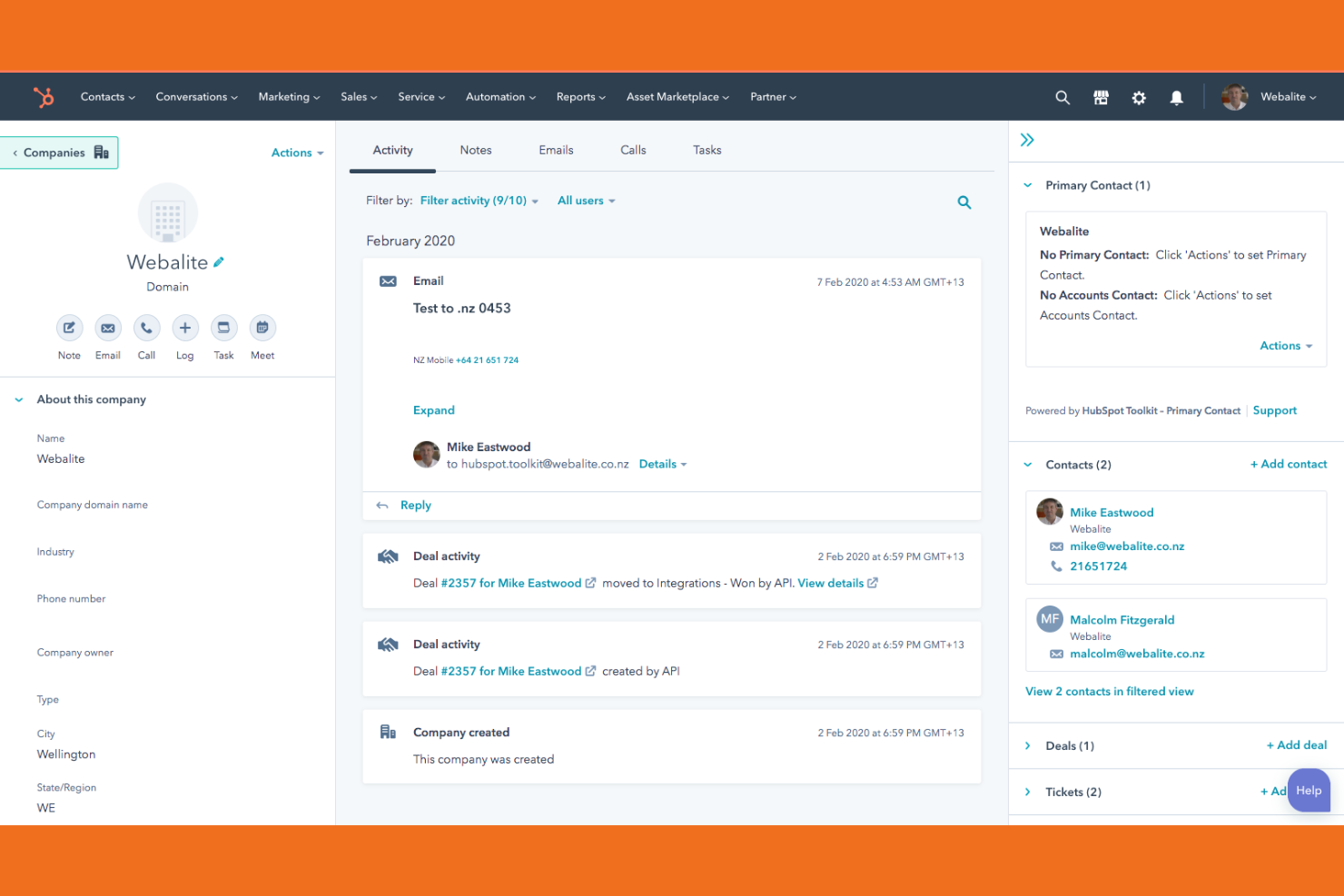Select the Call icon

click(146, 328)
